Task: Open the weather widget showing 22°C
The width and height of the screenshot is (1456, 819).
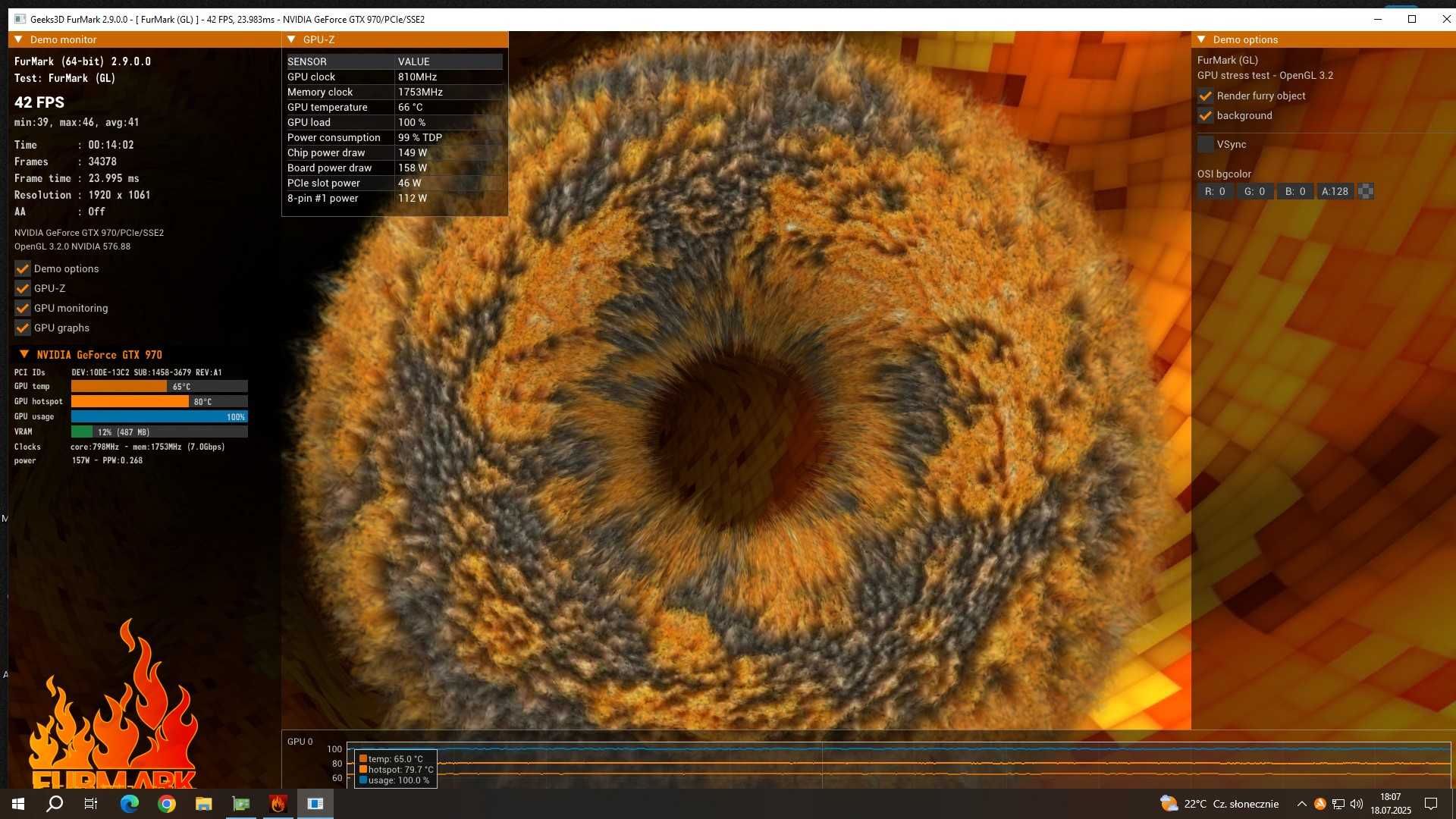Action: pos(1219,804)
